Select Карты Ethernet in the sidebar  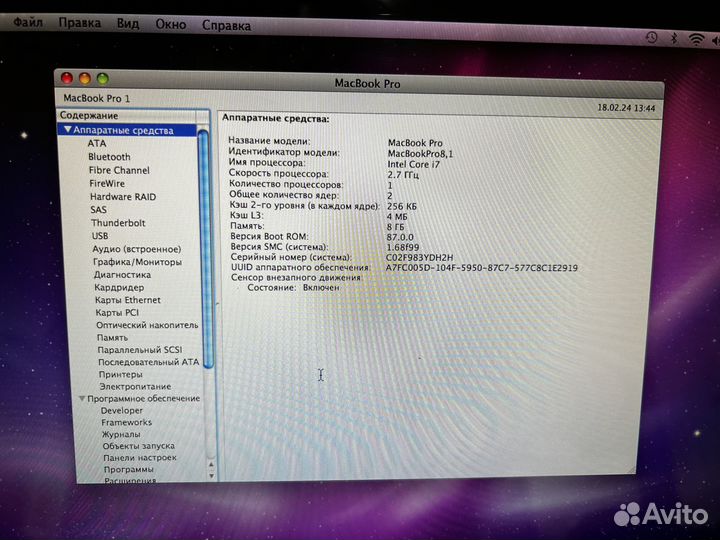point(128,300)
